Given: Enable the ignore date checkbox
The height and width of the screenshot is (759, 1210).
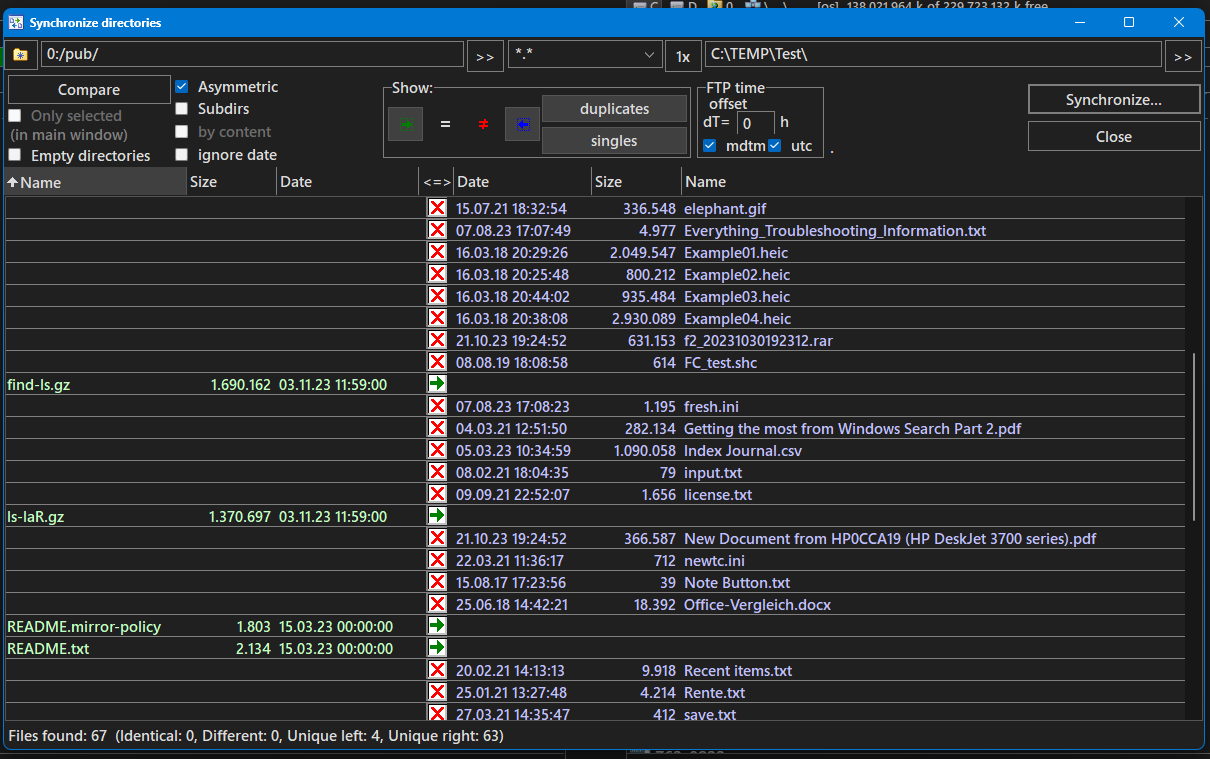Looking at the screenshot, I should pyautogui.click(x=182, y=155).
